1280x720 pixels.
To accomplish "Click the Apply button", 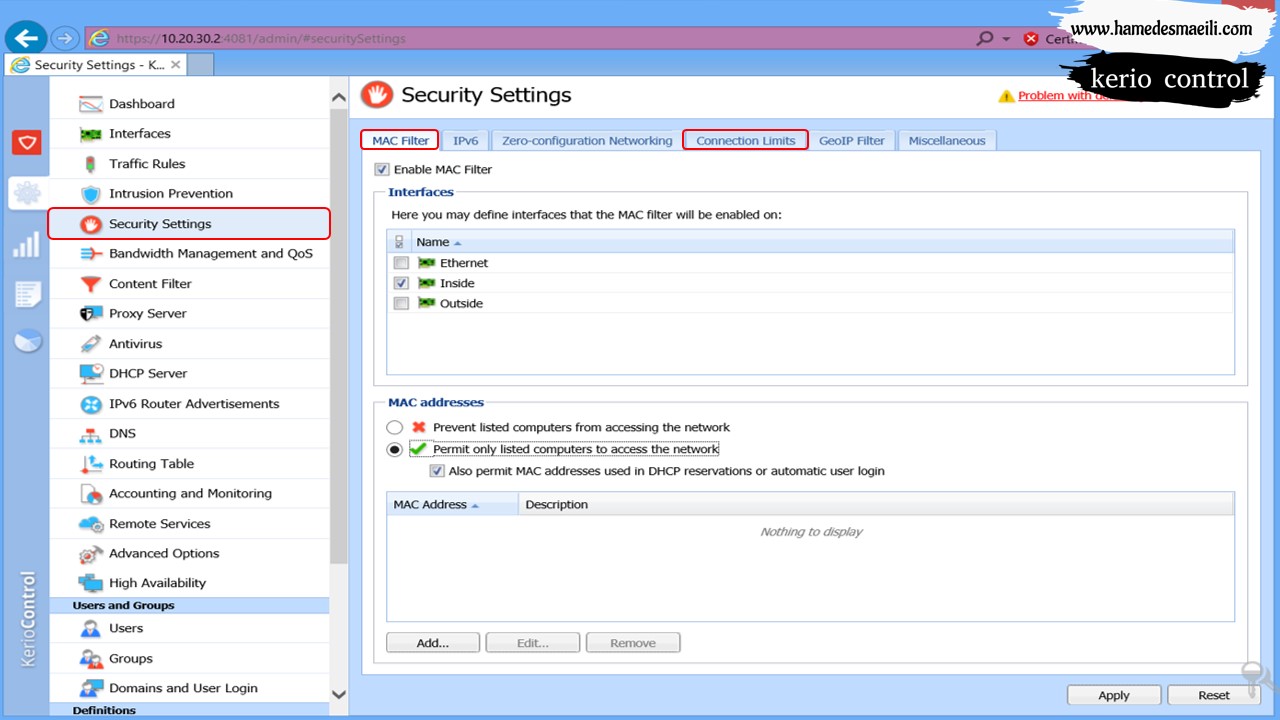I will click(x=1114, y=695).
